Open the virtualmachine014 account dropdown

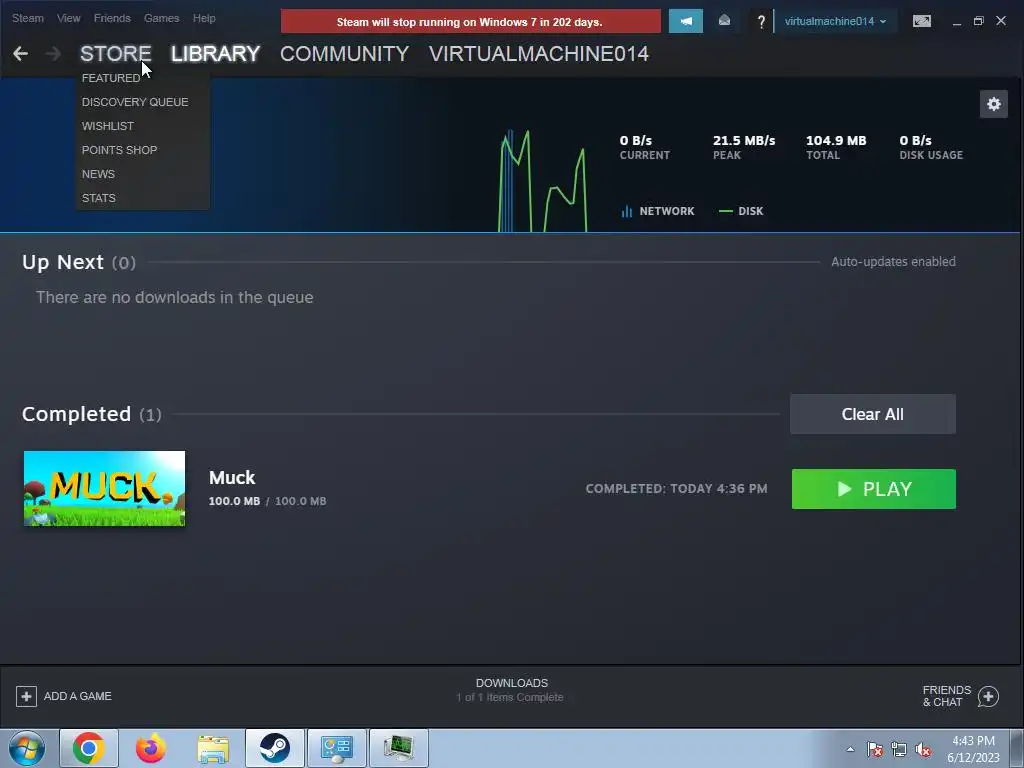point(835,21)
